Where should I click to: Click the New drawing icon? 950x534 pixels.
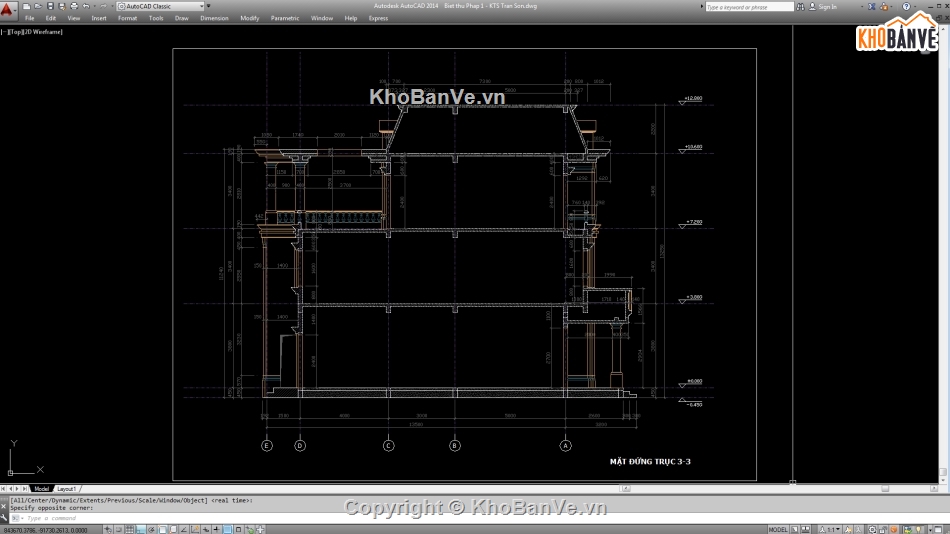26,6
